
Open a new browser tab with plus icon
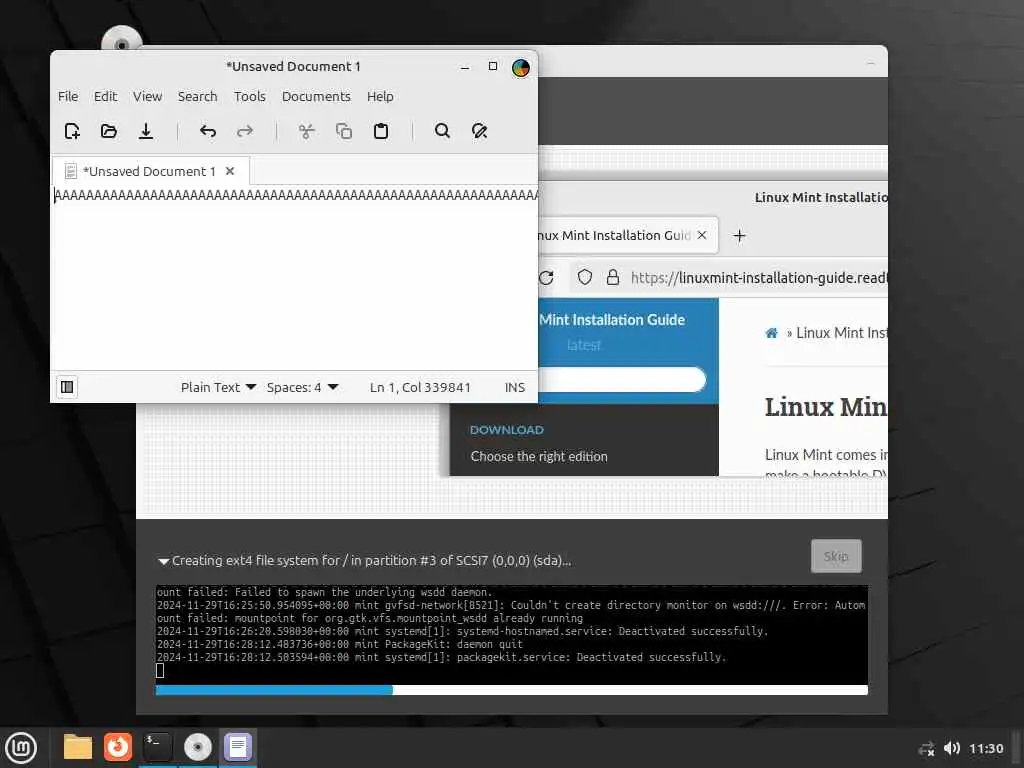(739, 236)
